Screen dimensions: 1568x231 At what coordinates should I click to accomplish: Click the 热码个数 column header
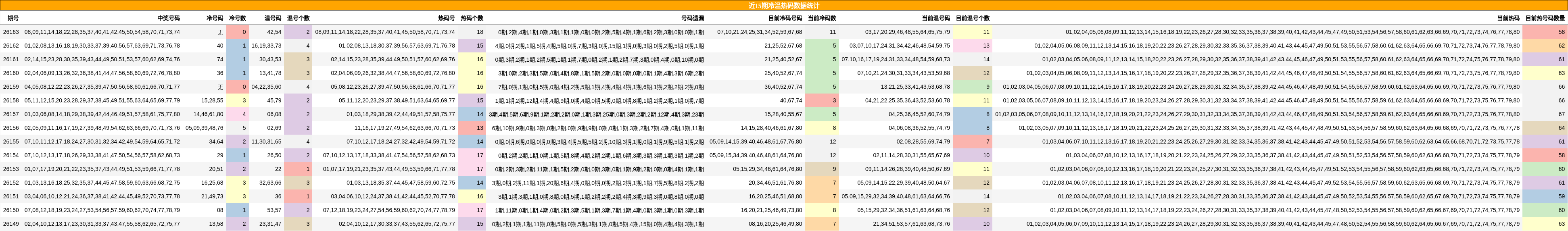[472, 18]
